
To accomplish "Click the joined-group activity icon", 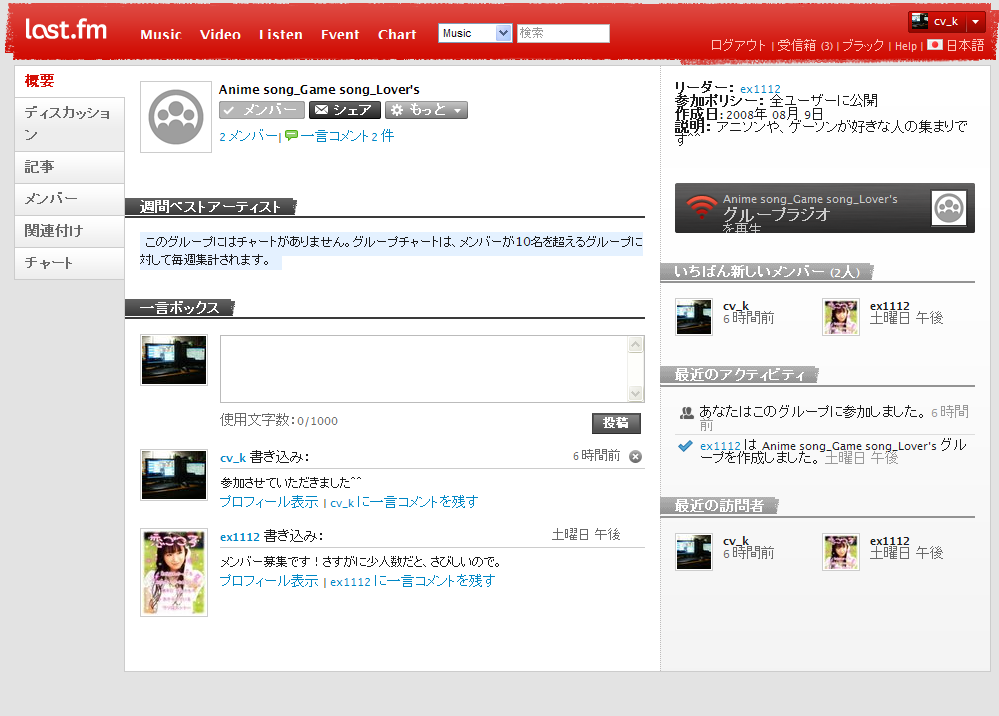I will pyautogui.click(x=686, y=413).
